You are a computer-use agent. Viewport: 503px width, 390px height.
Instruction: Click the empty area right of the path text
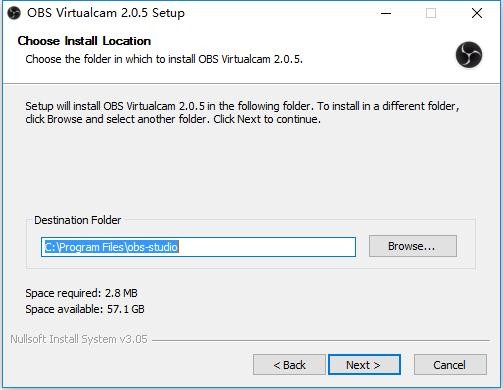point(267,247)
